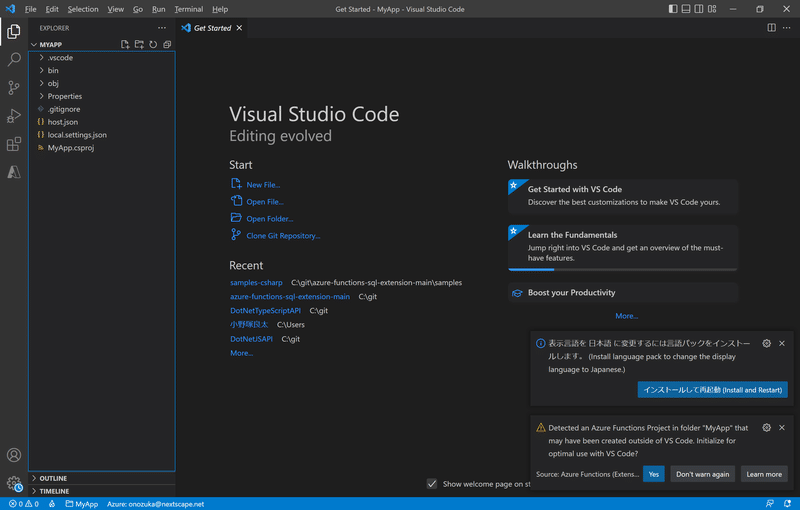This screenshot has width=800, height=510.
Task: Open the Accounts menu icon
Action: [14, 455]
